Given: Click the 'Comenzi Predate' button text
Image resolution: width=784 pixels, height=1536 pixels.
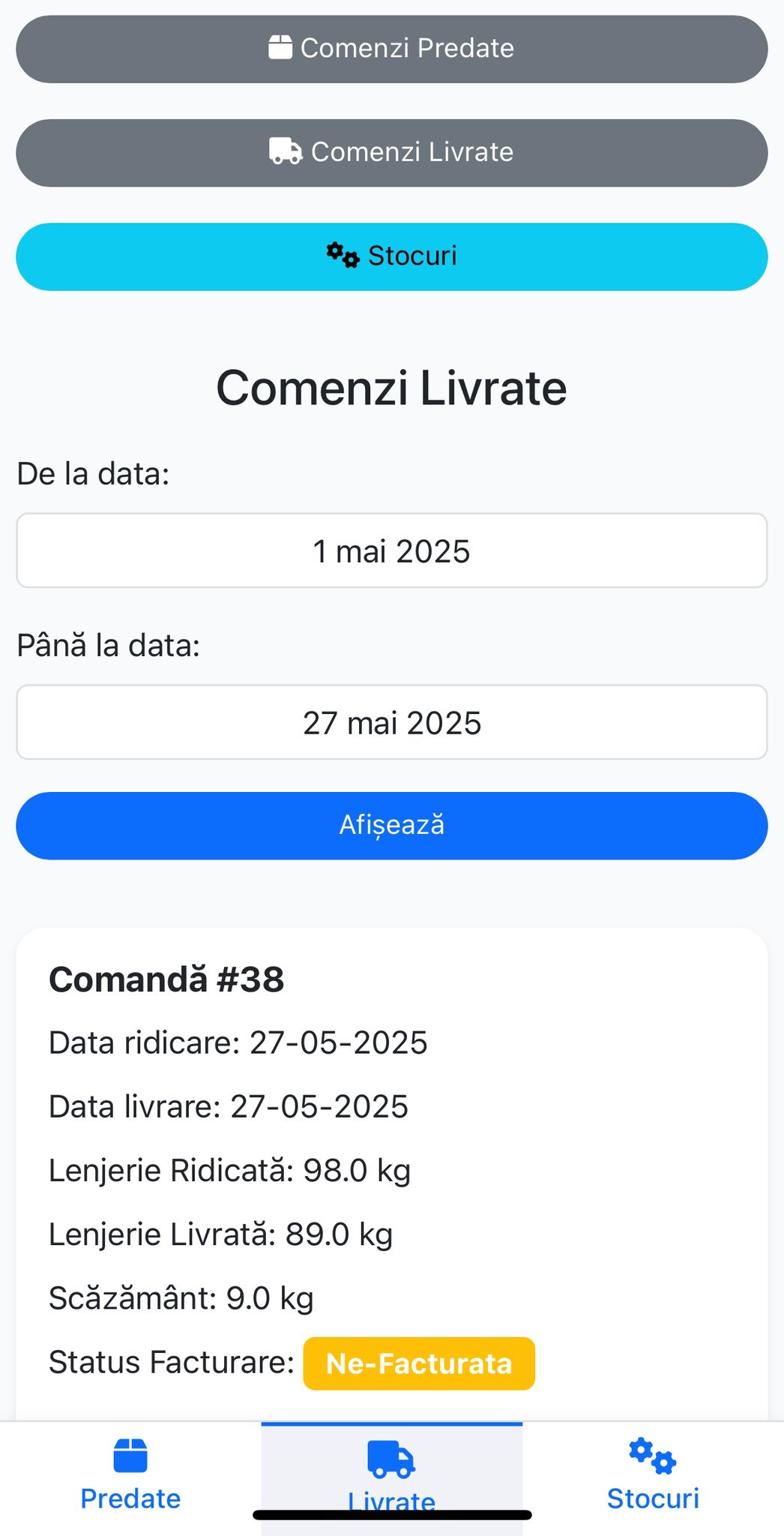Looking at the screenshot, I should [x=407, y=48].
